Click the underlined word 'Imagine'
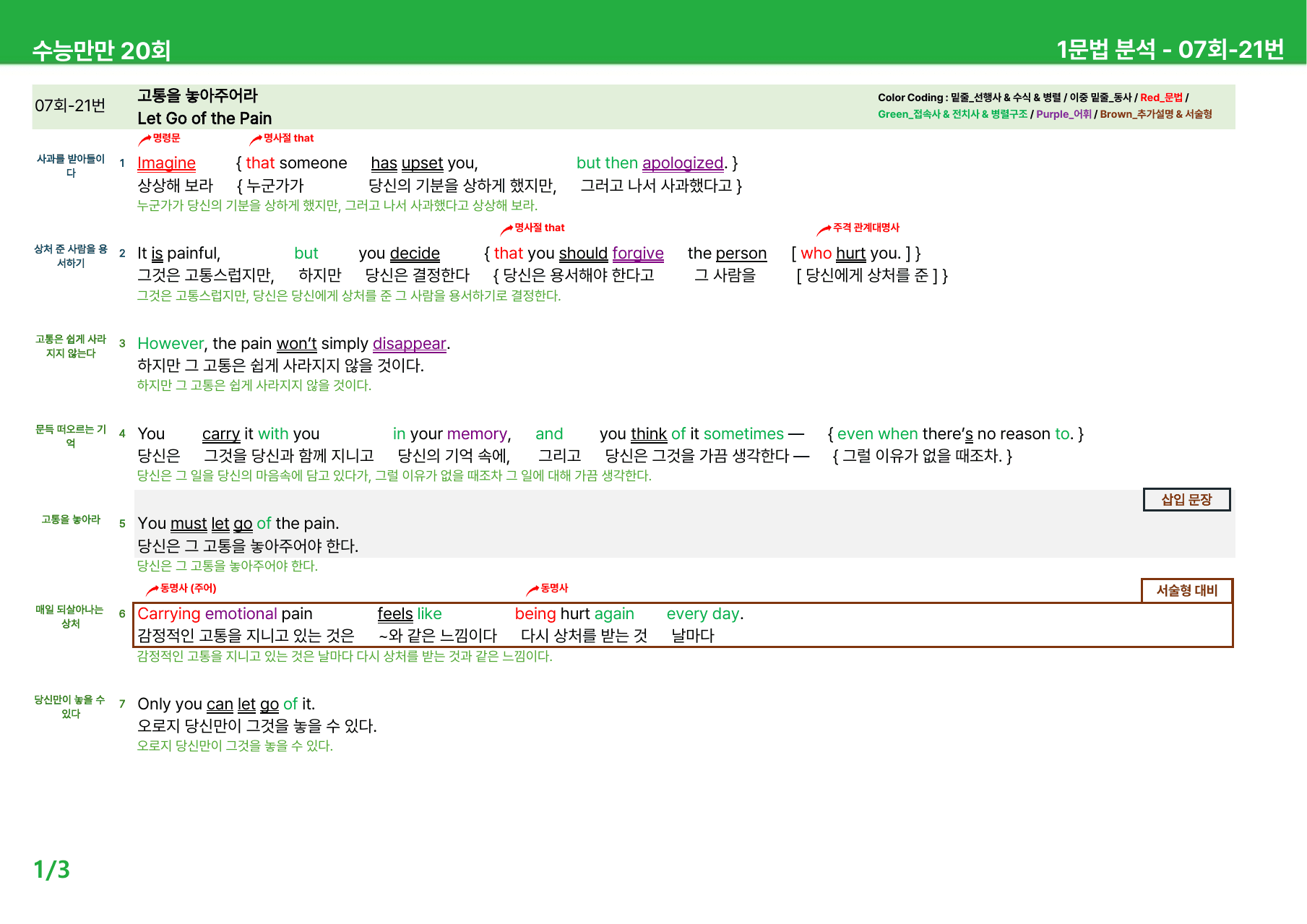Viewport: 1307px width, 924px height. click(166, 163)
